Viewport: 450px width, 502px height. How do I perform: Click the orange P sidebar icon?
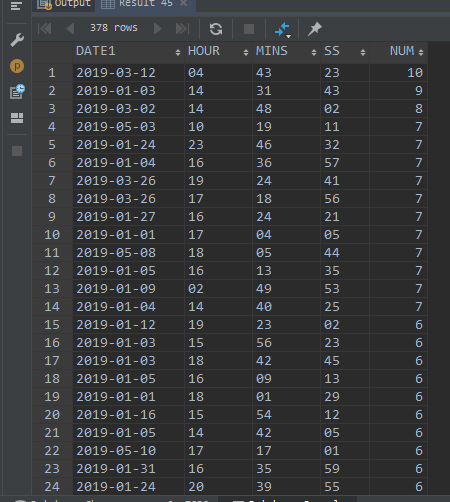(x=17, y=66)
